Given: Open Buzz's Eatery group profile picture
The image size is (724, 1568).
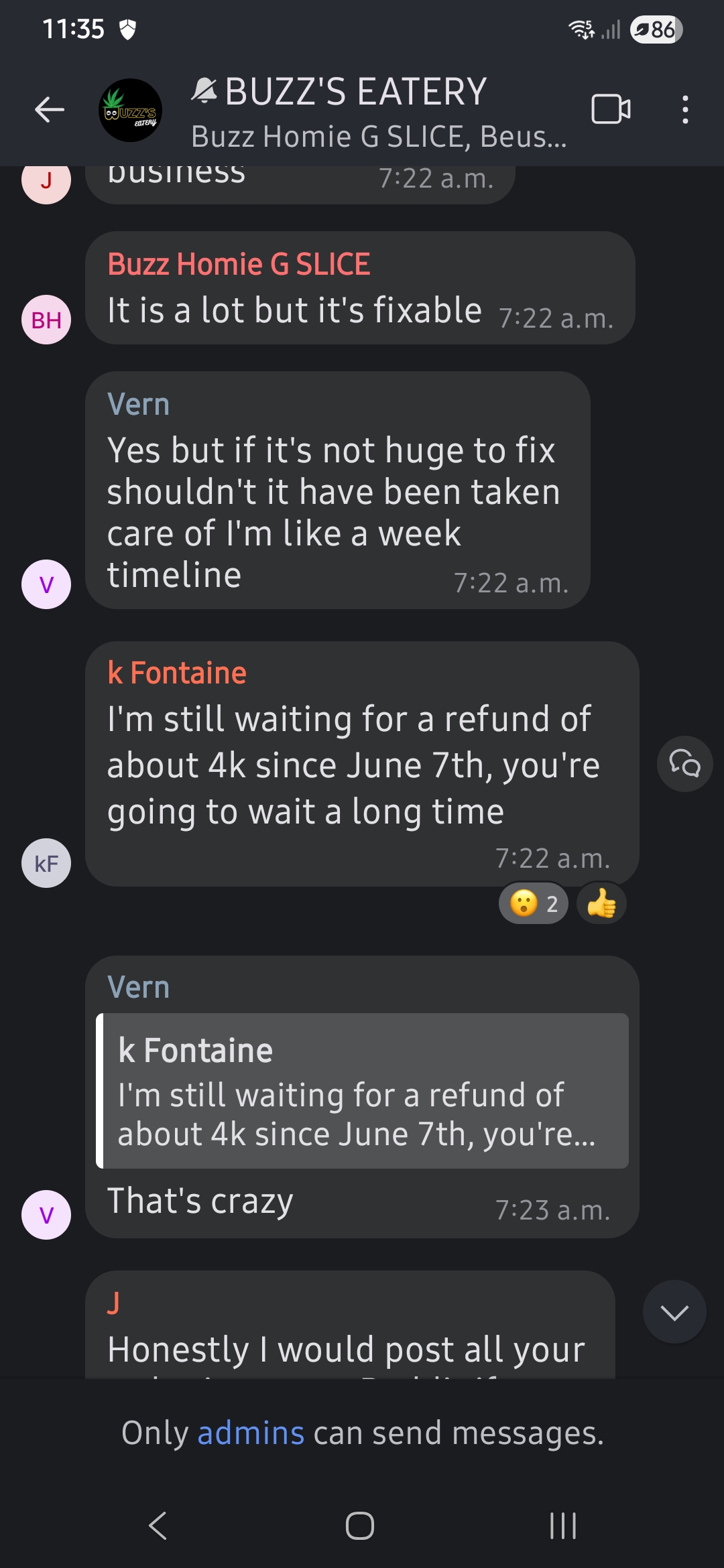Looking at the screenshot, I should 130,110.
